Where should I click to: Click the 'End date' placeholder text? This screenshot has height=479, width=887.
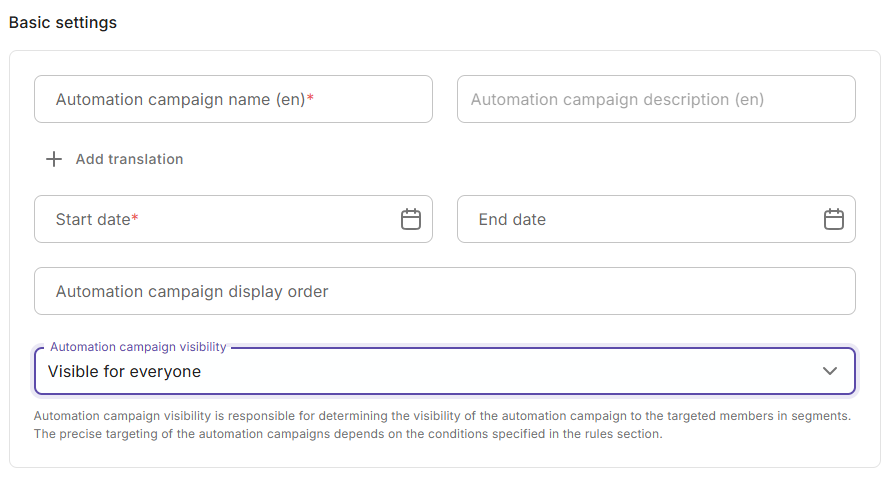click(512, 220)
